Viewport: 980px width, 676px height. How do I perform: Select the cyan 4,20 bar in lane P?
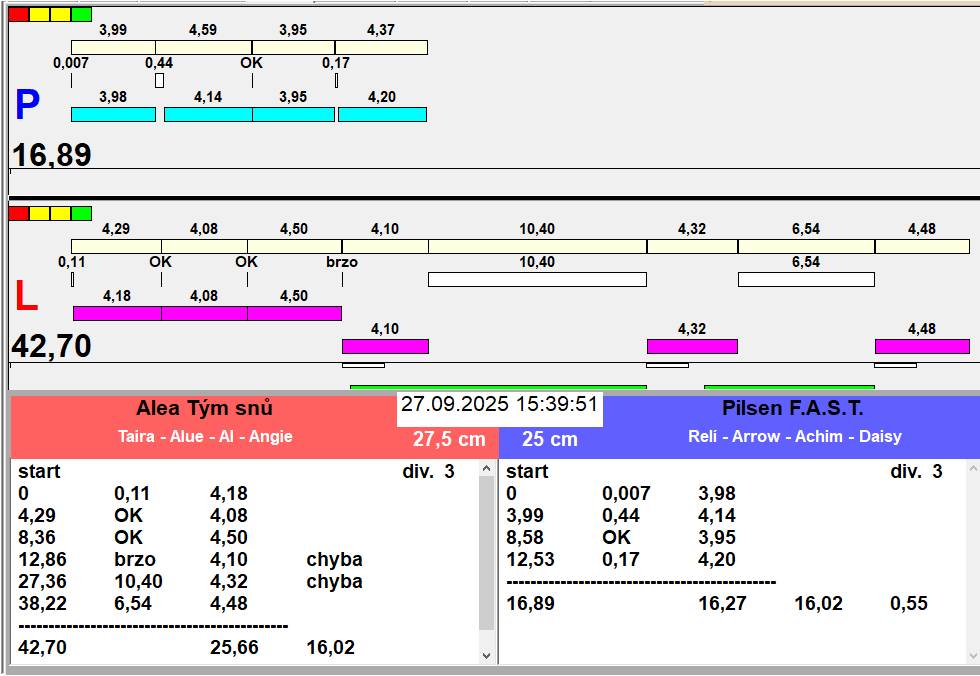382,114
